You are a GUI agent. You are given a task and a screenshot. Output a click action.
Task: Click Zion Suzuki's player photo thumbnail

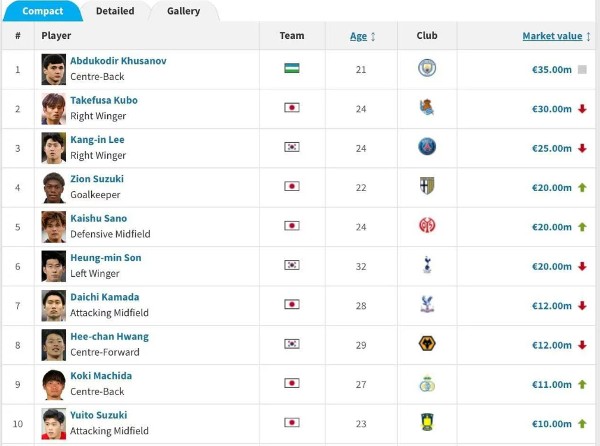tap(54, 187)
